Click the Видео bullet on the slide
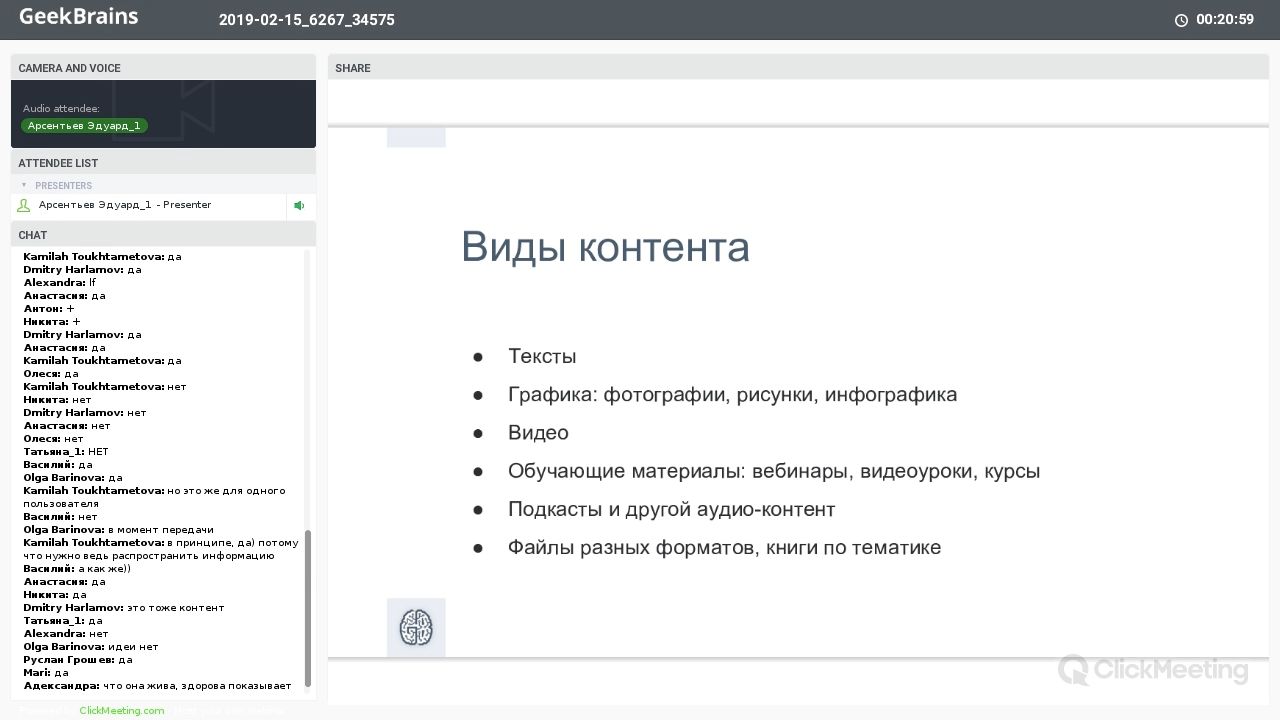Viewport: 1280px width, 720px height. (x=538, y=433)
